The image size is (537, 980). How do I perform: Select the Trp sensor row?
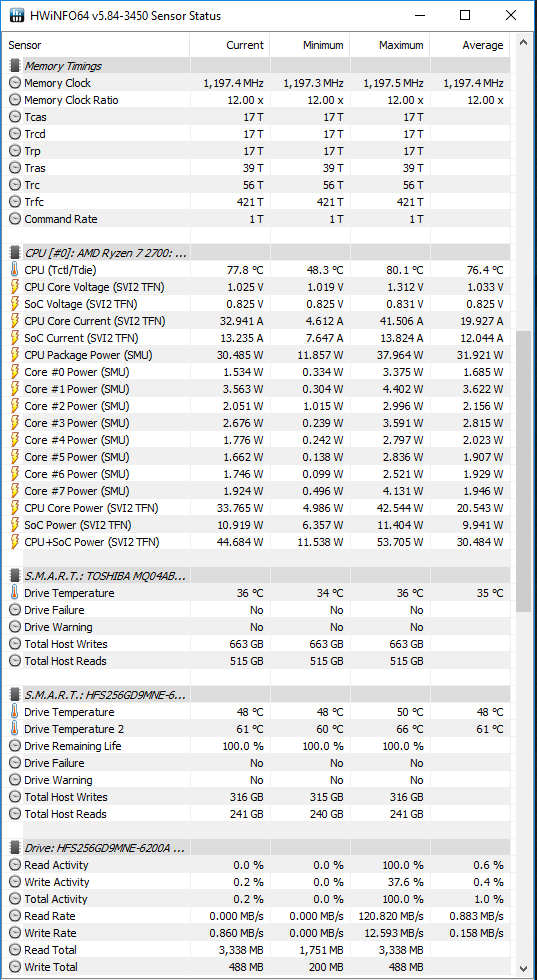click(257, 151)
